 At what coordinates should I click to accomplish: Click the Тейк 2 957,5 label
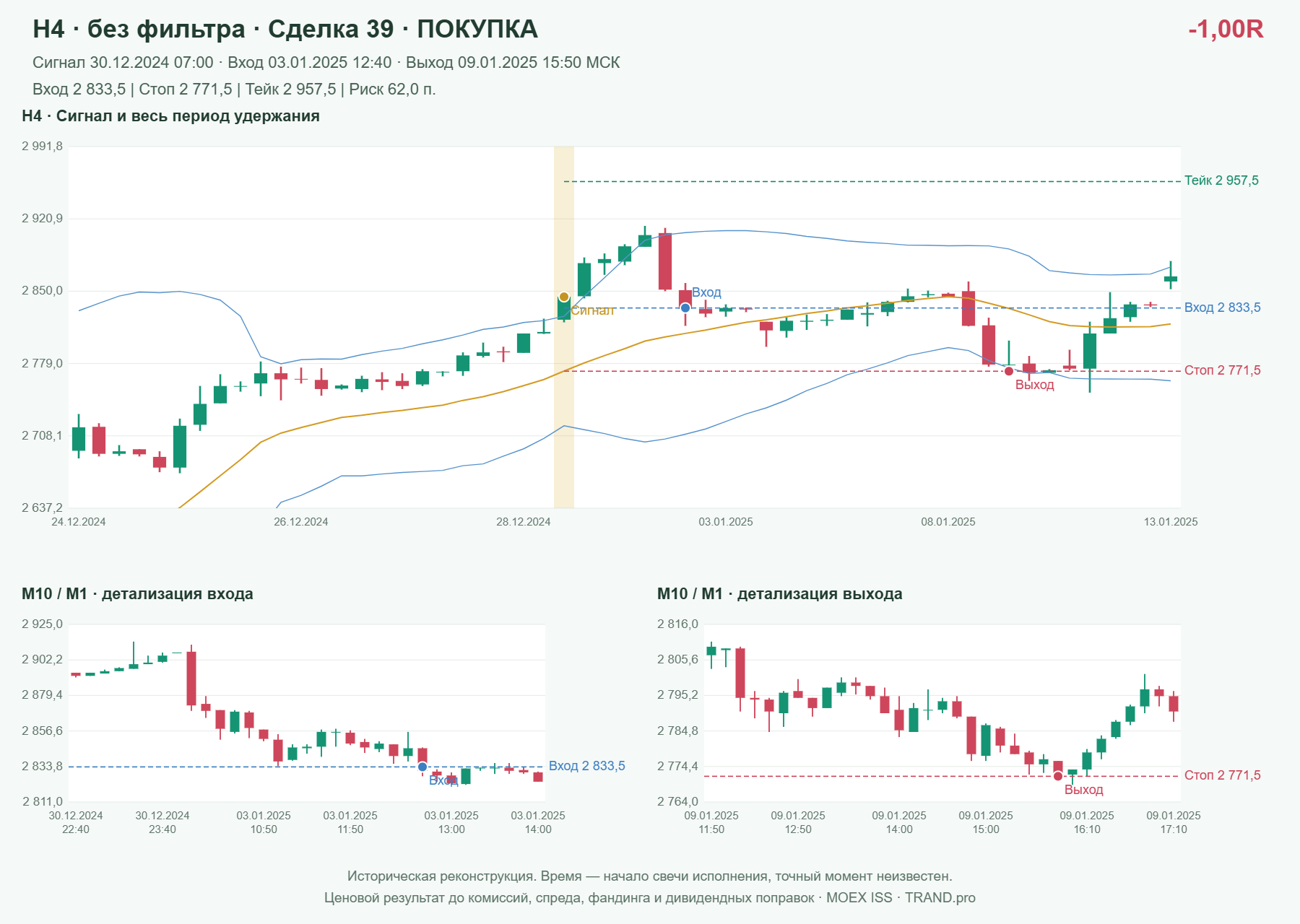click(x=1221, y=180)
